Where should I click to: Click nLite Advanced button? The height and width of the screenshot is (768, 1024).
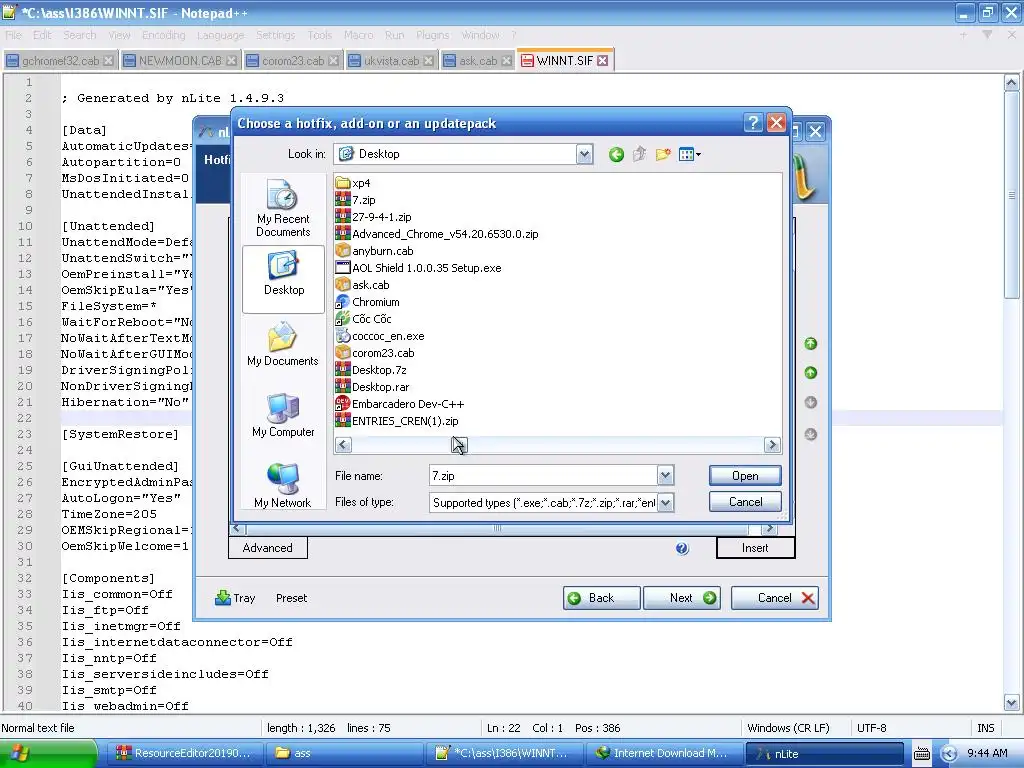coord(268,548)
